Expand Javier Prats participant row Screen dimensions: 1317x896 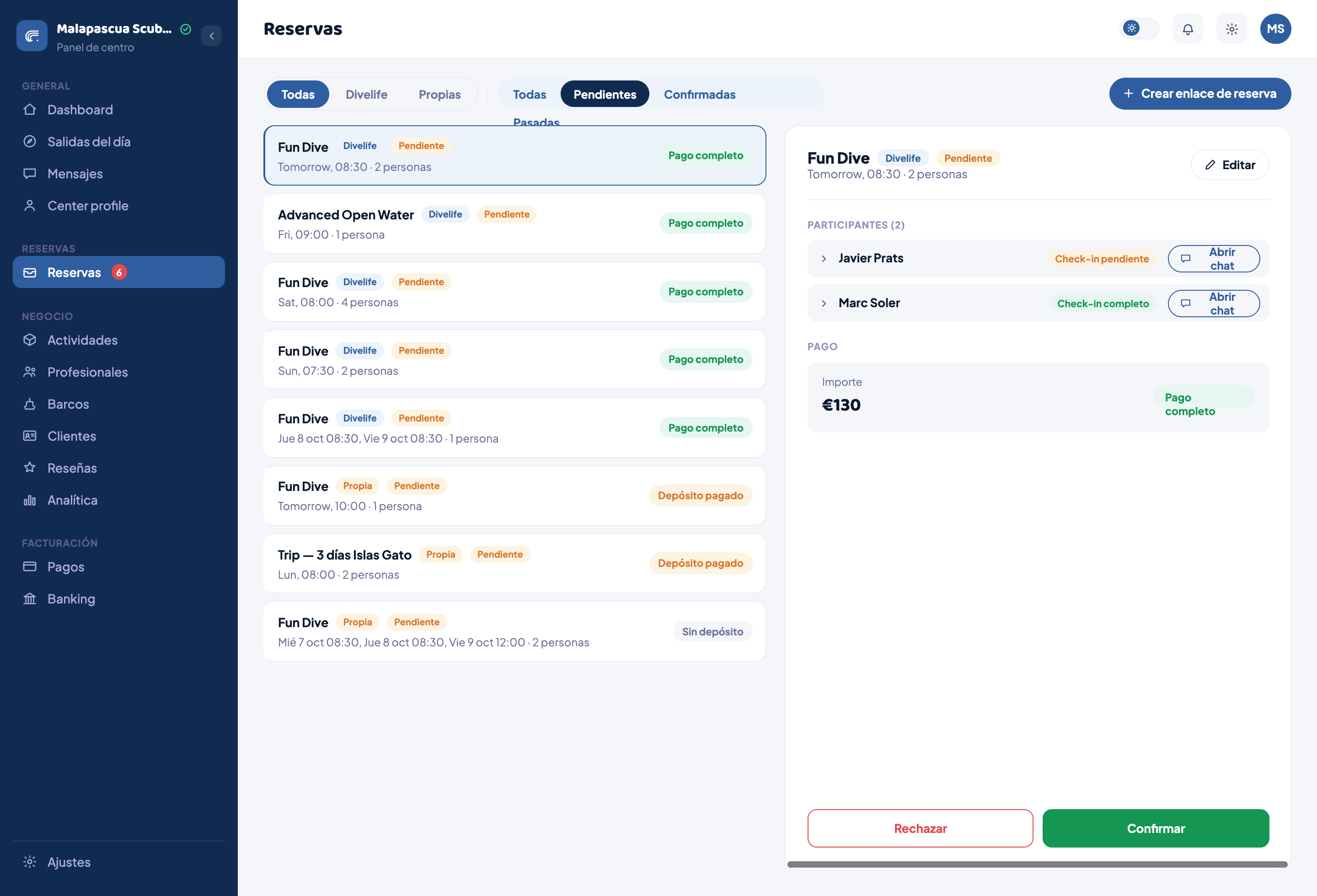point(824,259)
